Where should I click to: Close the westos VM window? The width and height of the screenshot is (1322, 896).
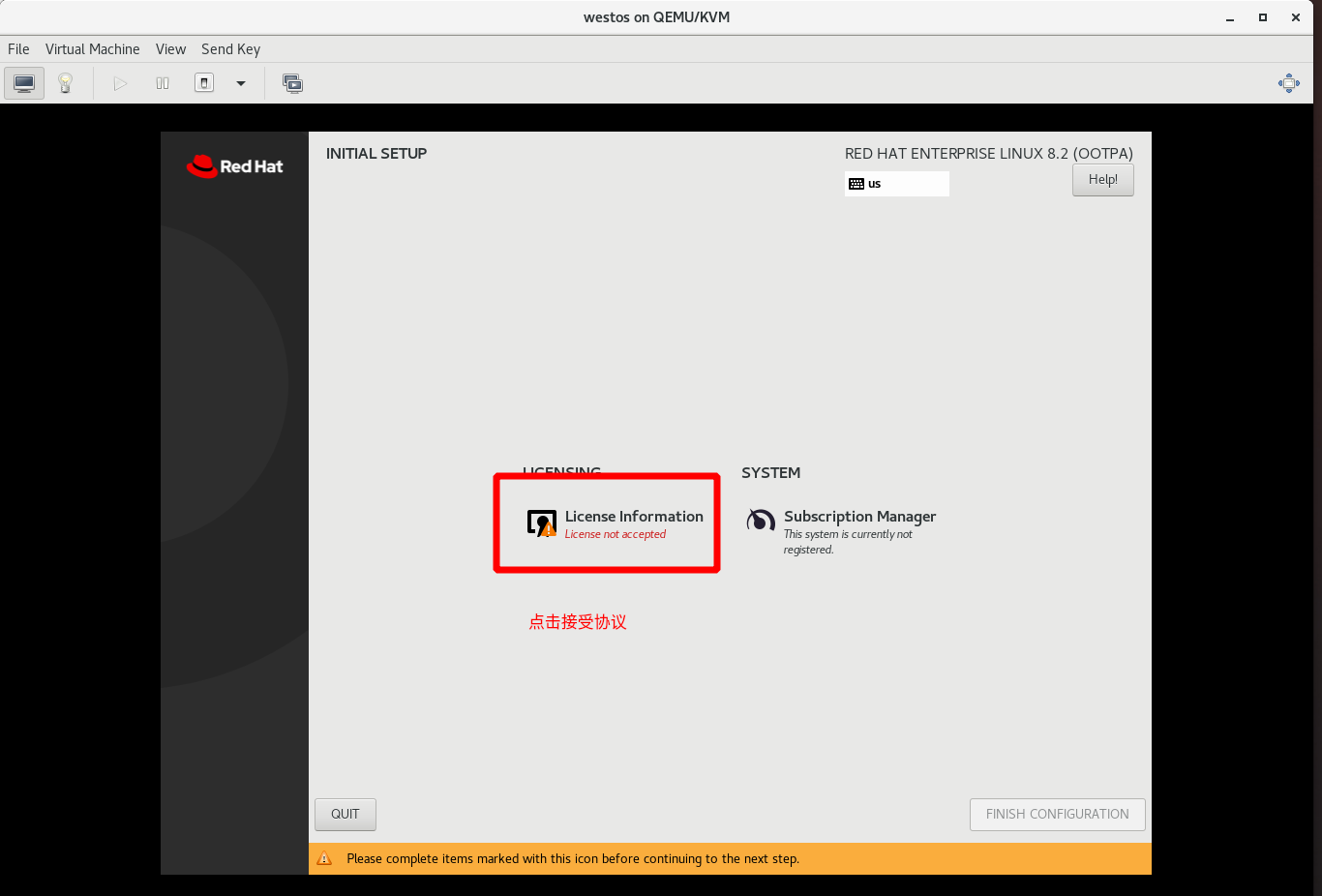coord(1296,17)
